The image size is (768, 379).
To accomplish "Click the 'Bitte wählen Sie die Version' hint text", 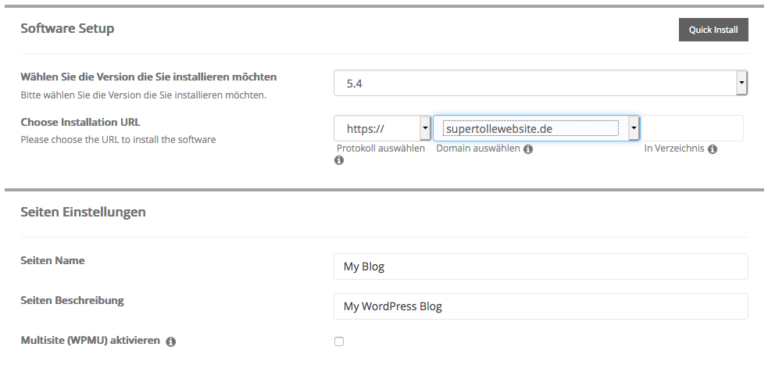I will [x=144, y=95].
